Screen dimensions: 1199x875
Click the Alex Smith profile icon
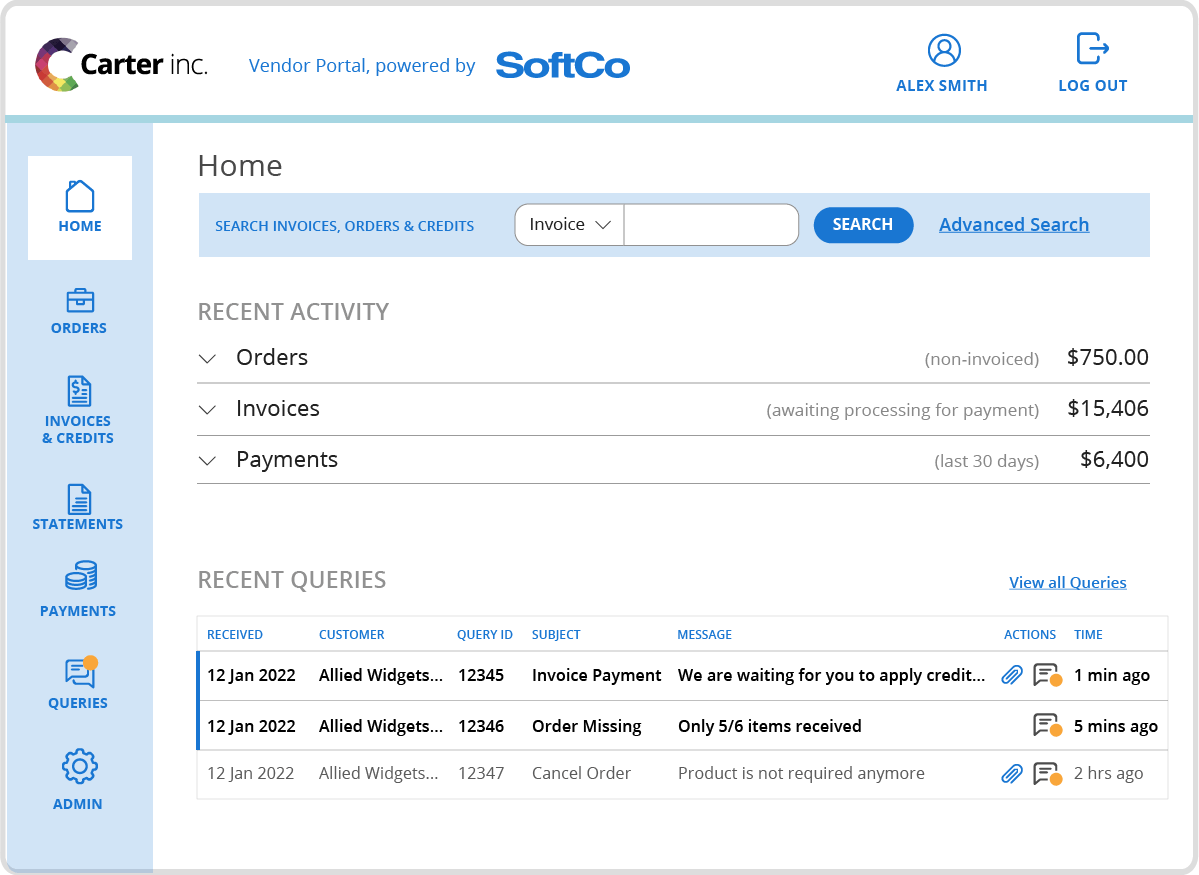941,51
